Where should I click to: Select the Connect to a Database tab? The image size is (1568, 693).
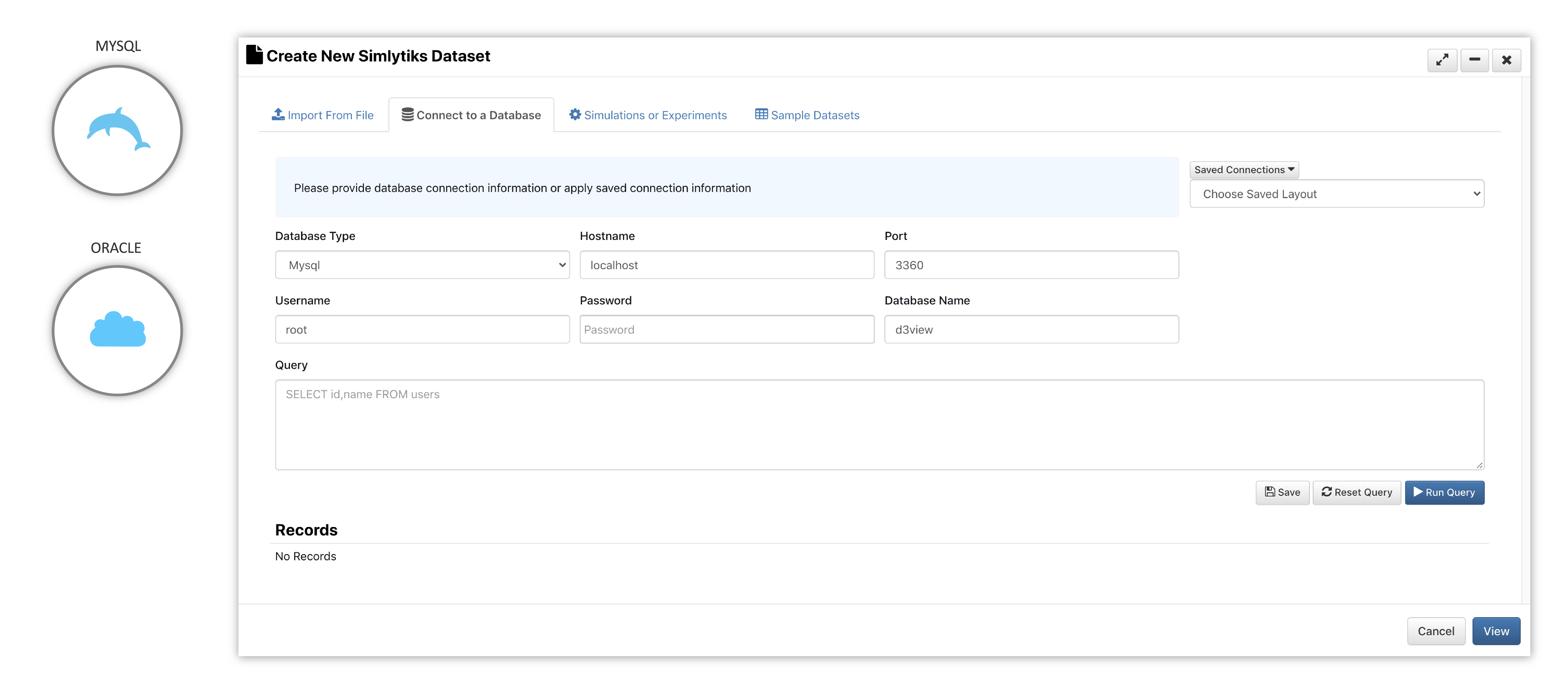pyautogui.click(x=471, y=115)
